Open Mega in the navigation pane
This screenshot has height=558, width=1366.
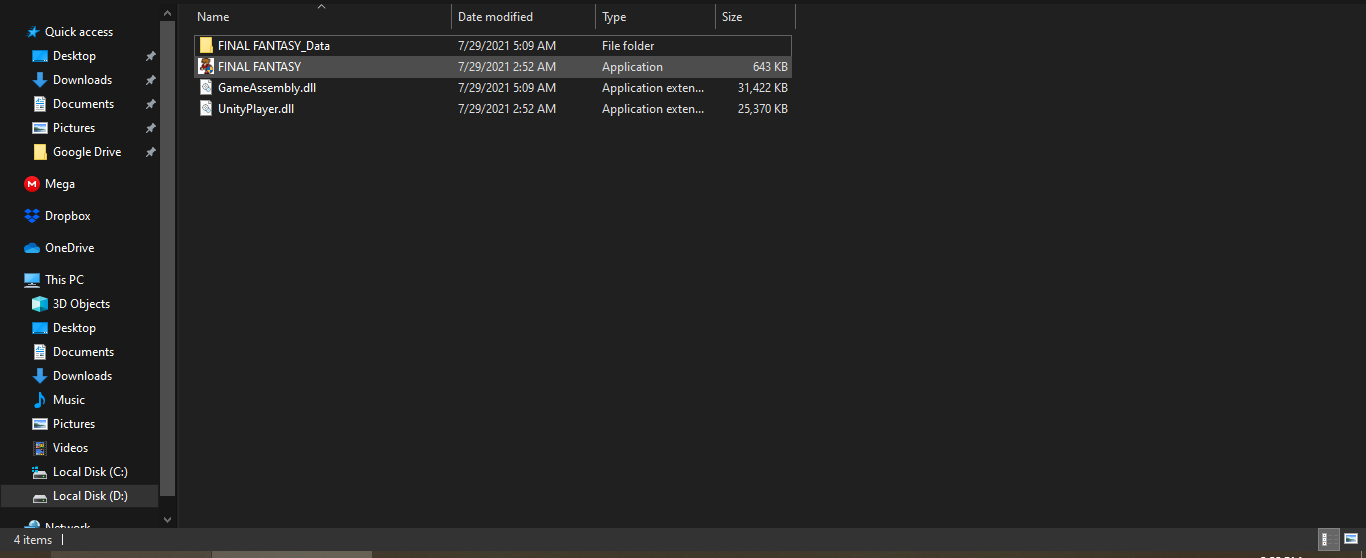(59, 184)
